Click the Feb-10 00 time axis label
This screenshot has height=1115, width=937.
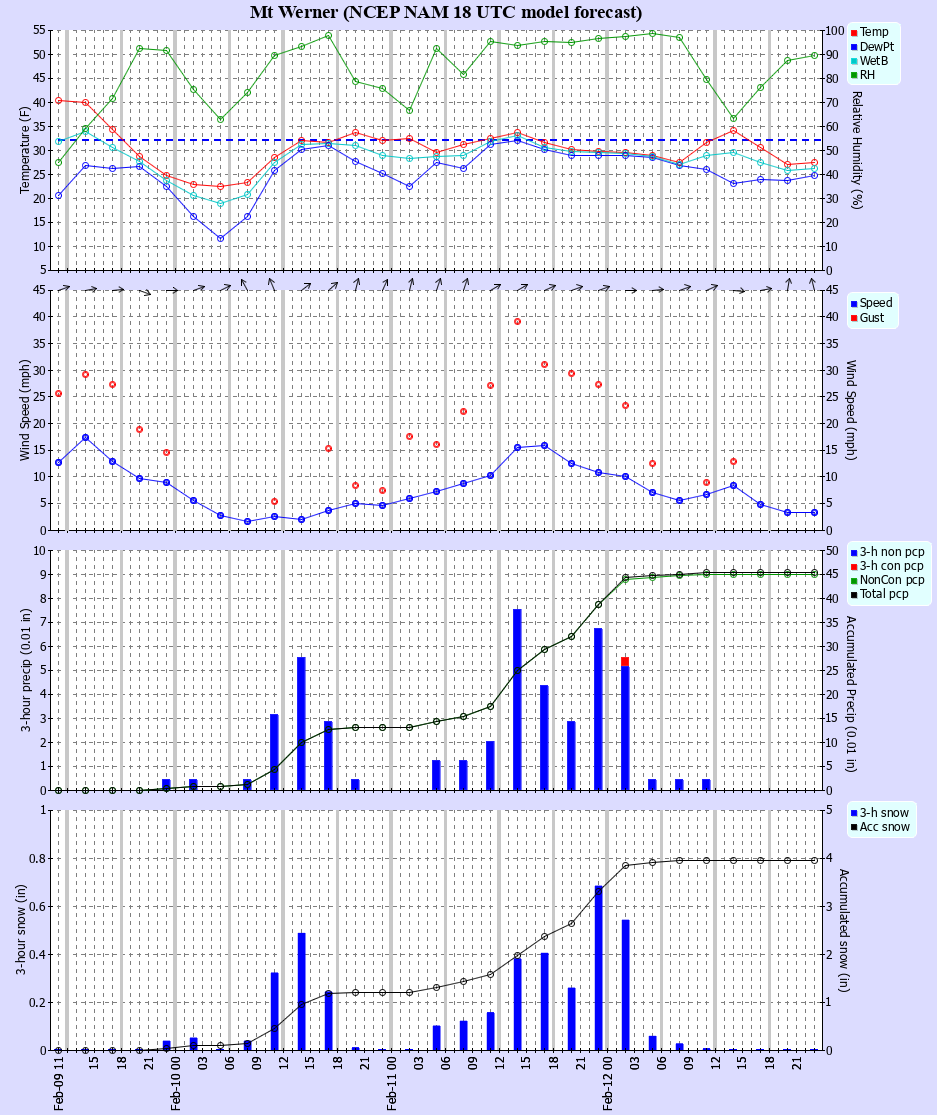click(x=176, y=1084)
